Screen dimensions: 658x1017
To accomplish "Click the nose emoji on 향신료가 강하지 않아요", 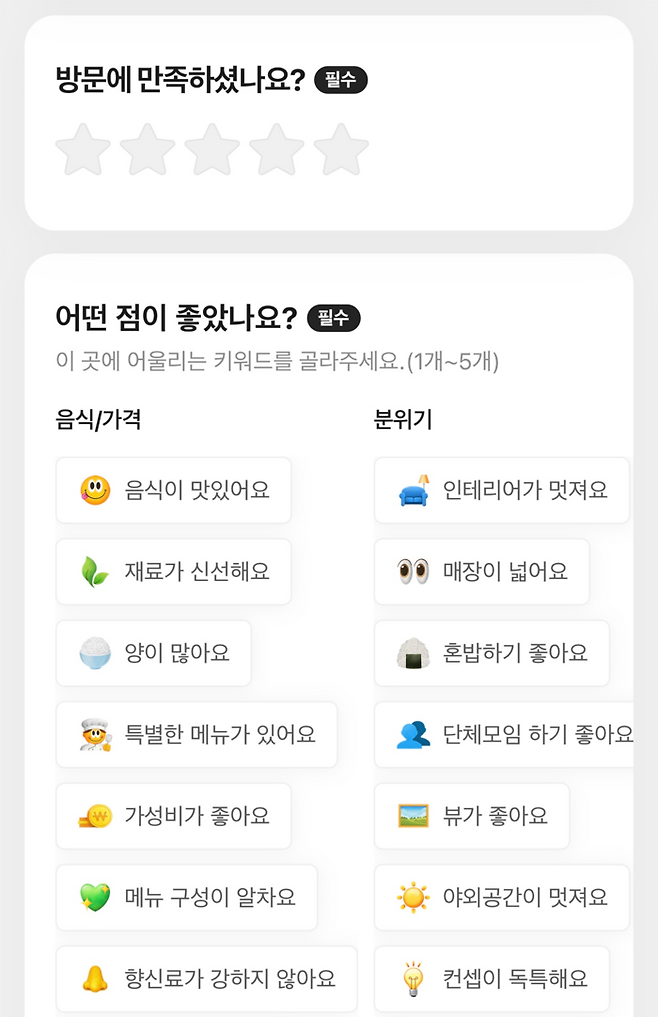I will (x=97, y=979).
